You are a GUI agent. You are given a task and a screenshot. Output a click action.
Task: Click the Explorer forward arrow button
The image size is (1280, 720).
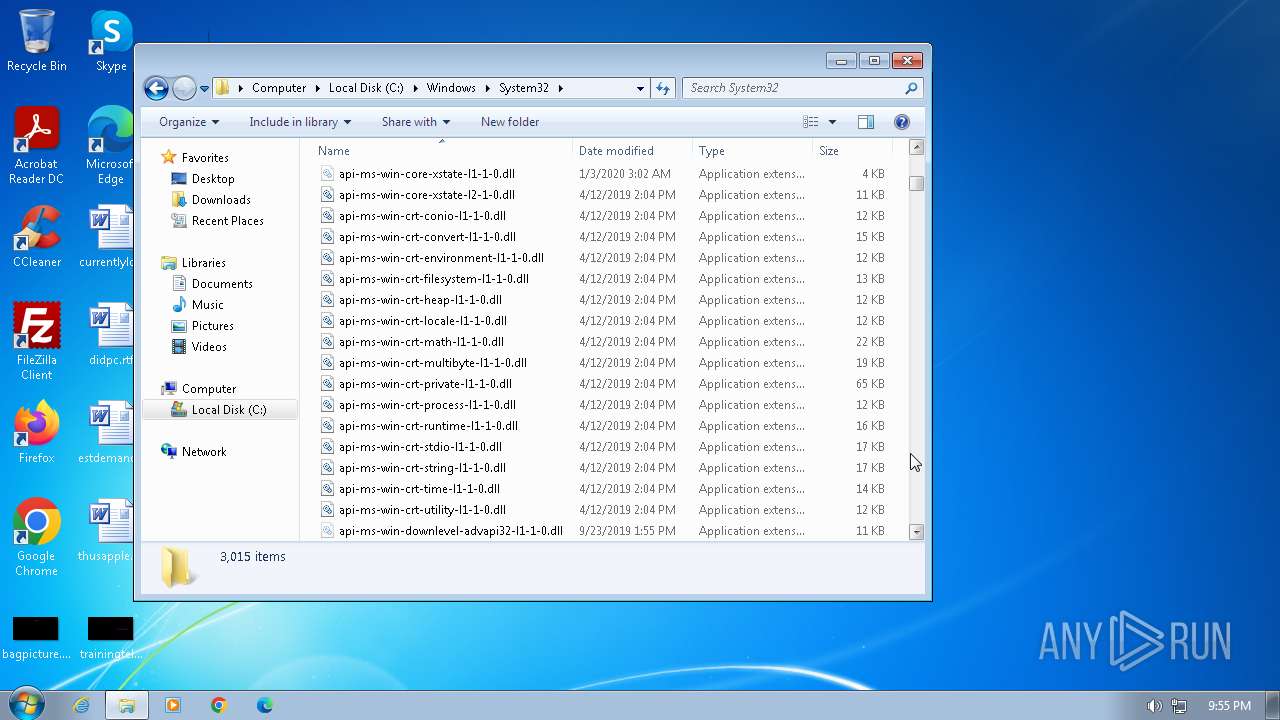click(x=184, y=88)
